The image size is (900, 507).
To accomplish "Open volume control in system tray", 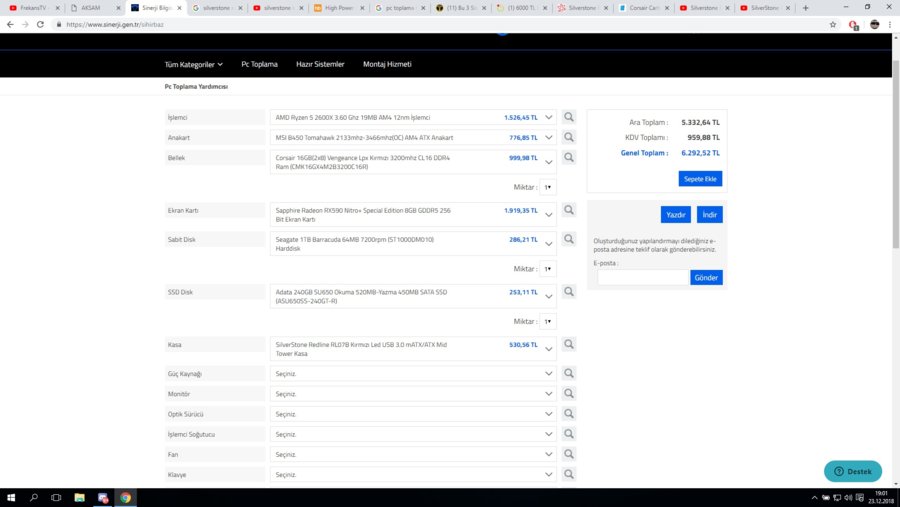I will pos(848,498).
